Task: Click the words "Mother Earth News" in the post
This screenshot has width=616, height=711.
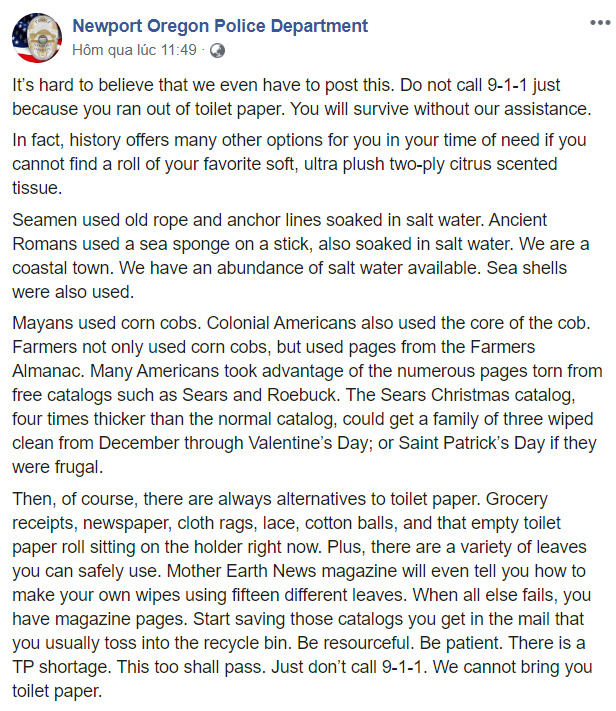Action: (241, 571)
